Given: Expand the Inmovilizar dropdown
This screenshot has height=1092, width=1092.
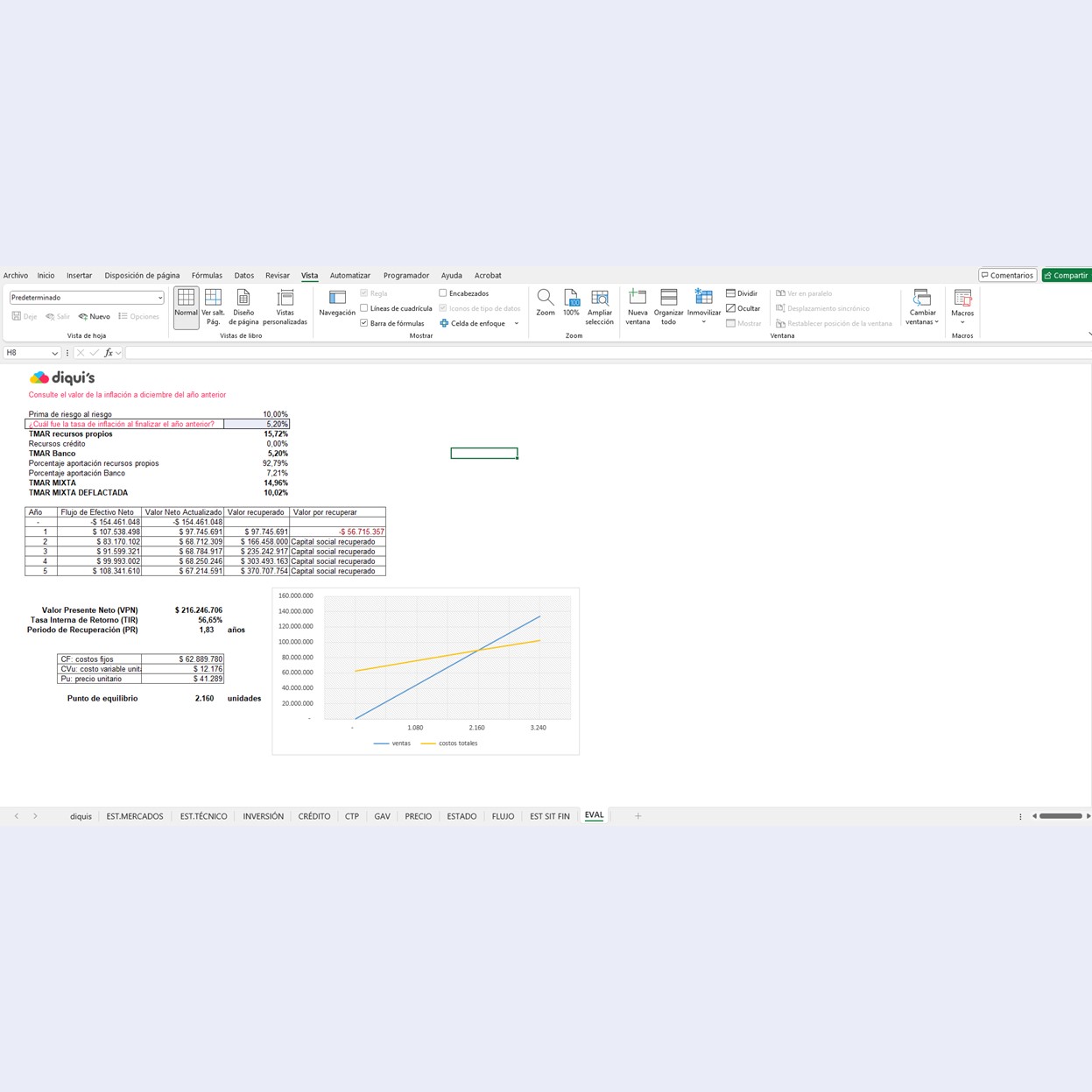Looking at the screenshot, I should [703, 321].
